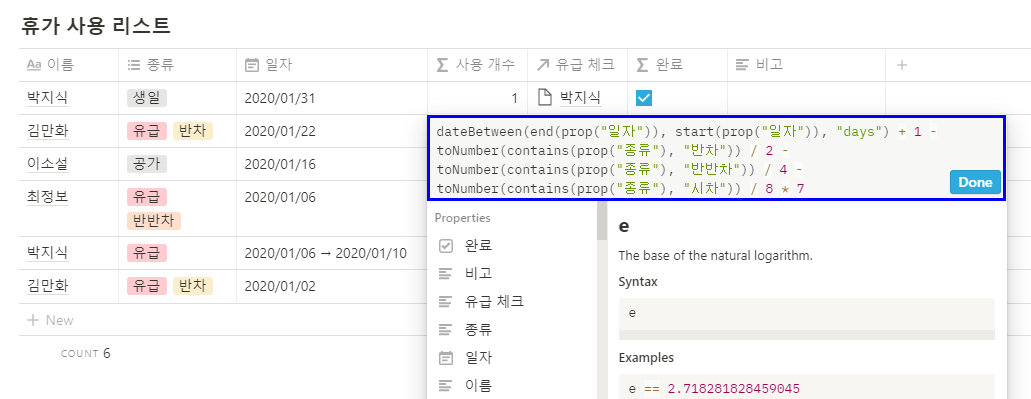Open the 최정보 row name
Screen dimensions: 1031x399
pyautogui.click(x=47, y=197)
